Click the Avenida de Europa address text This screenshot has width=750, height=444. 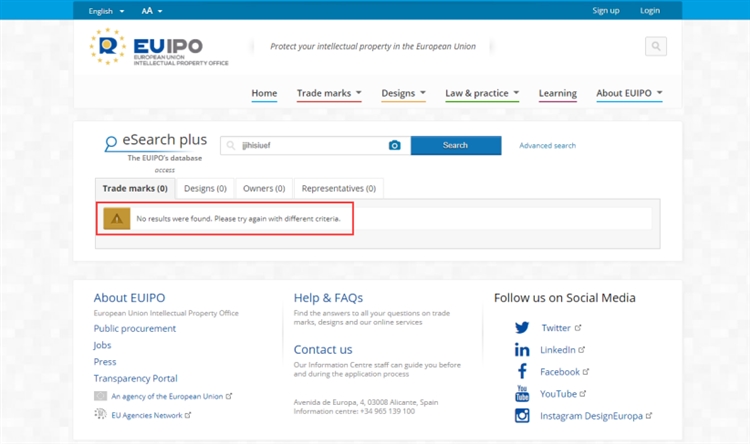click(x=366, y=402)
